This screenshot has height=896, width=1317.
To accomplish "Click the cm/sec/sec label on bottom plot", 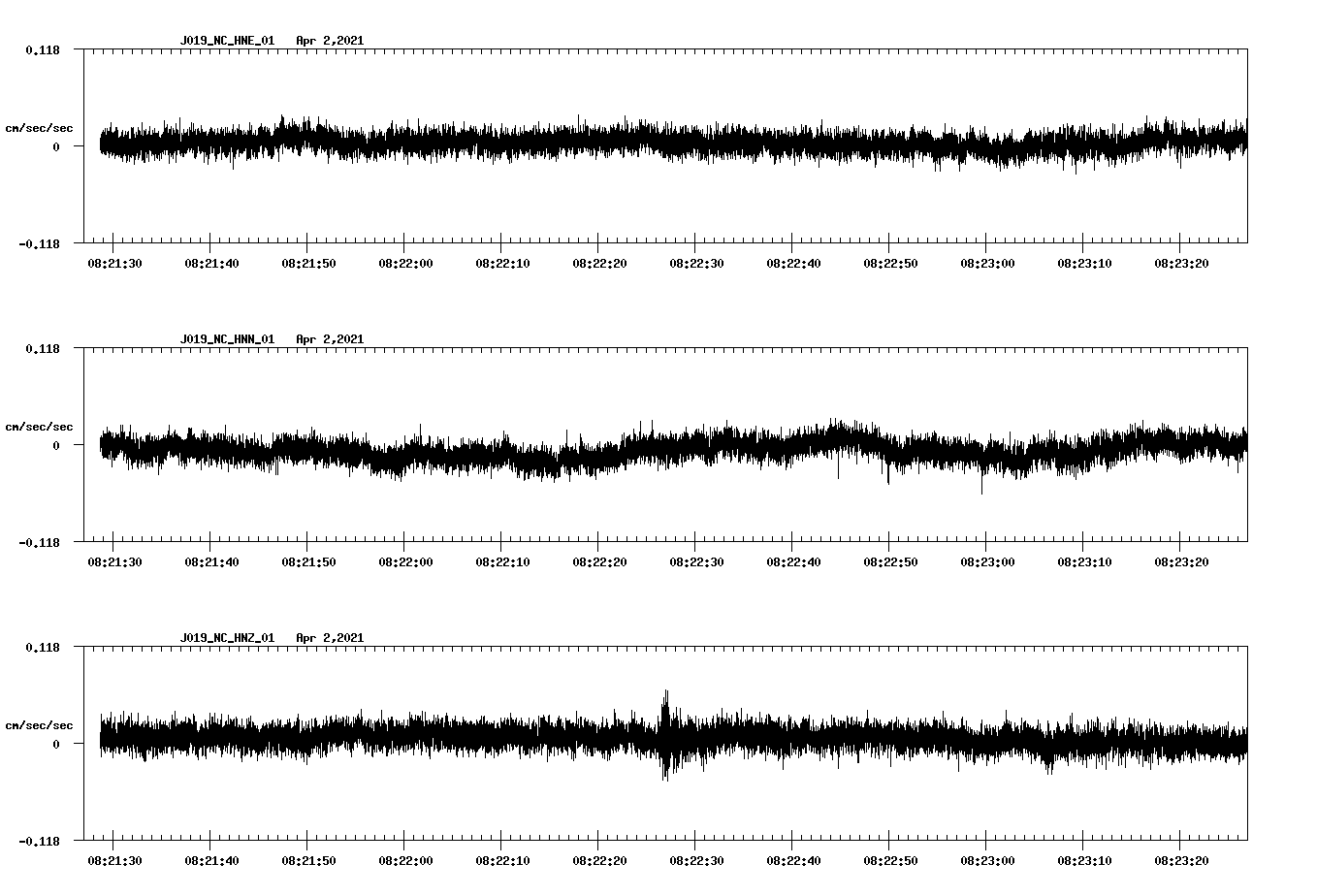I will [x=39, y=724].
